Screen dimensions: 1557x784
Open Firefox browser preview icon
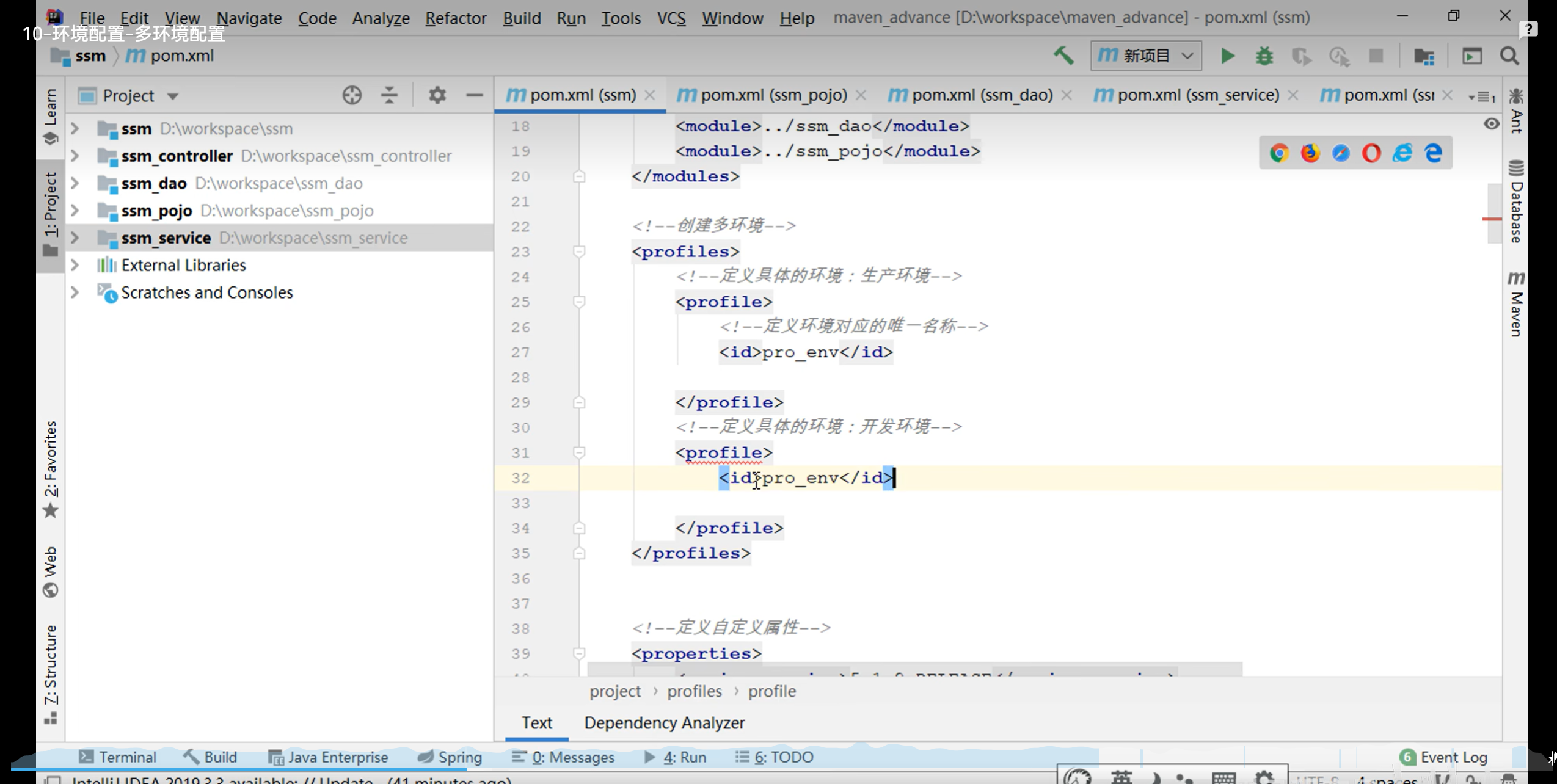pos(1310,153)
